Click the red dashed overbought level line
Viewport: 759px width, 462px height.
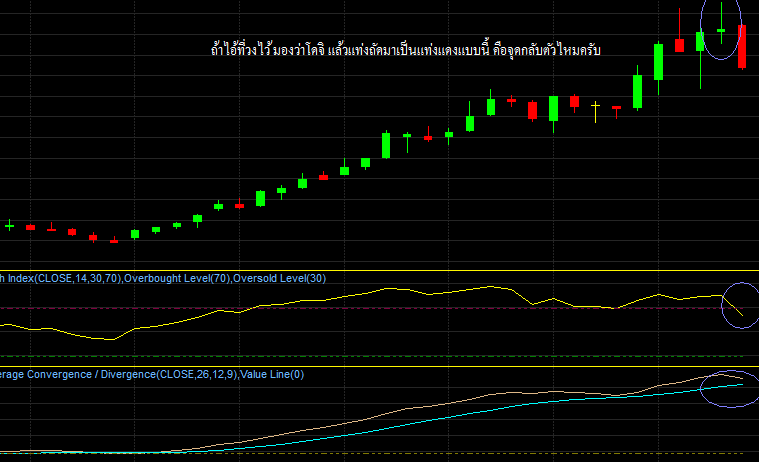(x=372, y=308)
